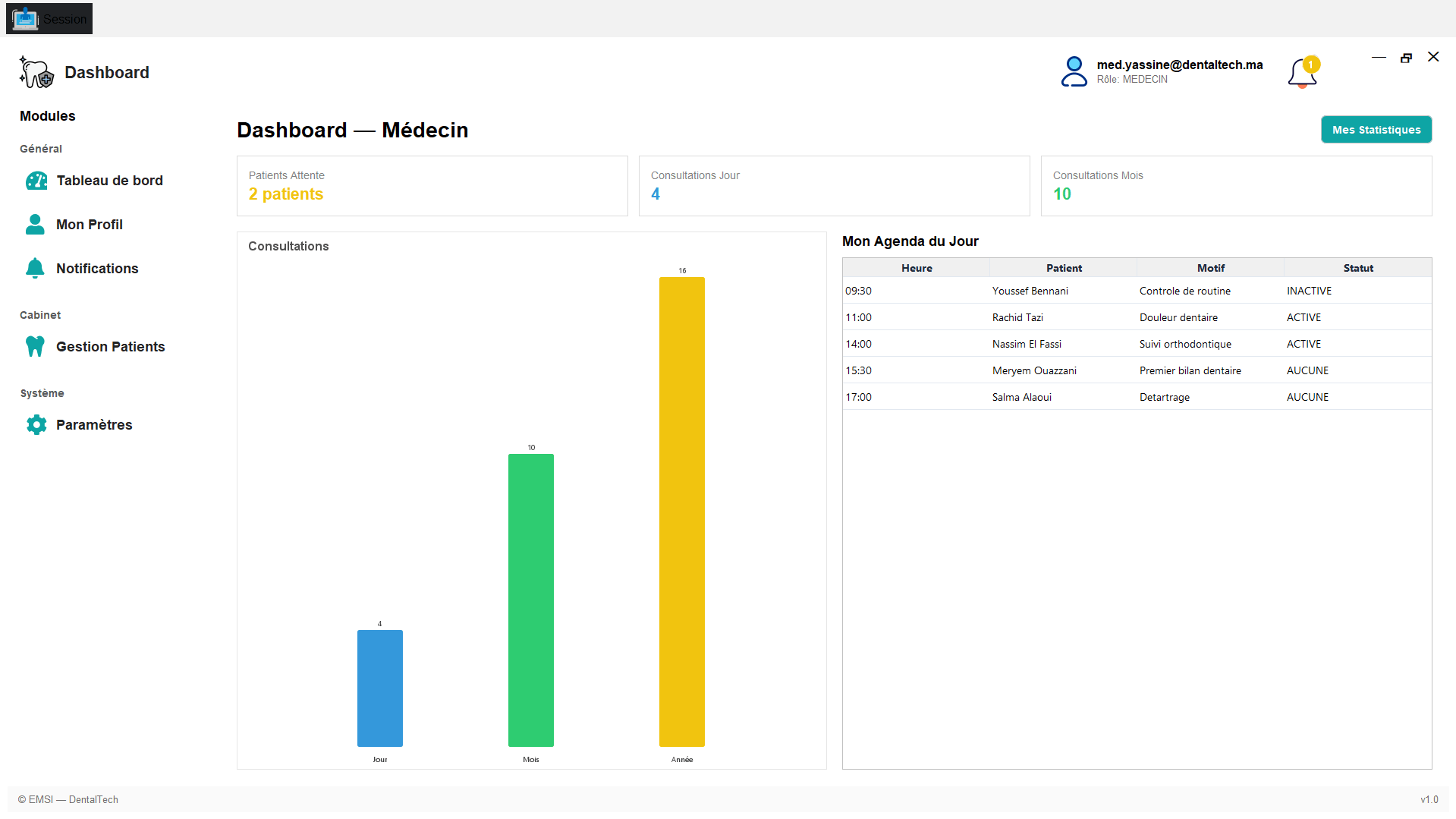Click the yellow Année bar in chart
This screenshot has height=819, width=1456.
click(x=682, y=512)
